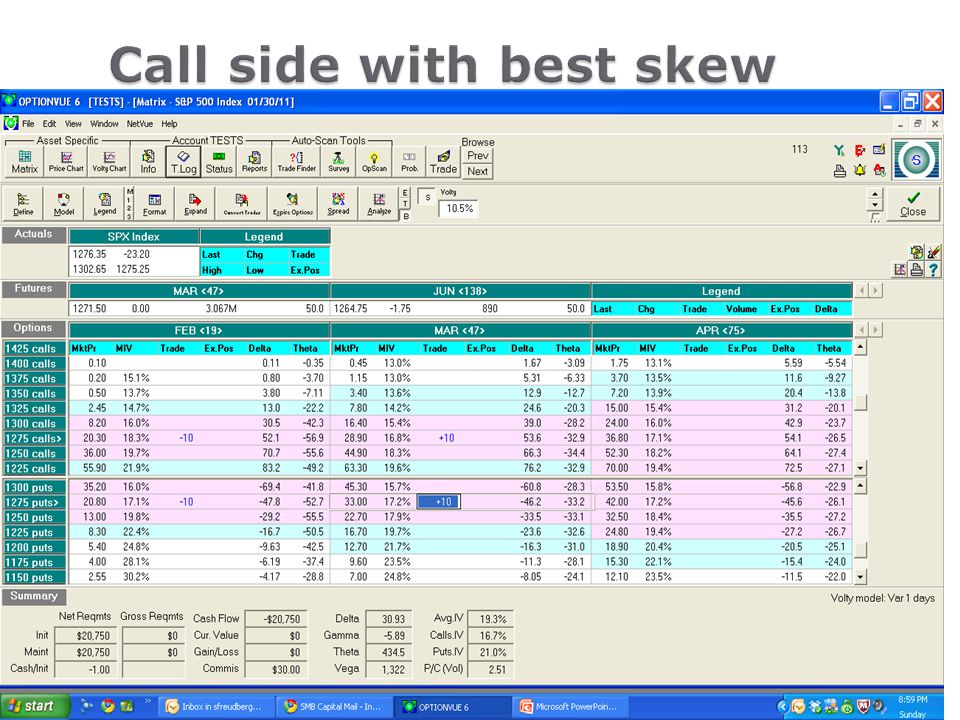The image size is (960, 720).
Task: Open the File menu
Action: [x=28, y=124]
